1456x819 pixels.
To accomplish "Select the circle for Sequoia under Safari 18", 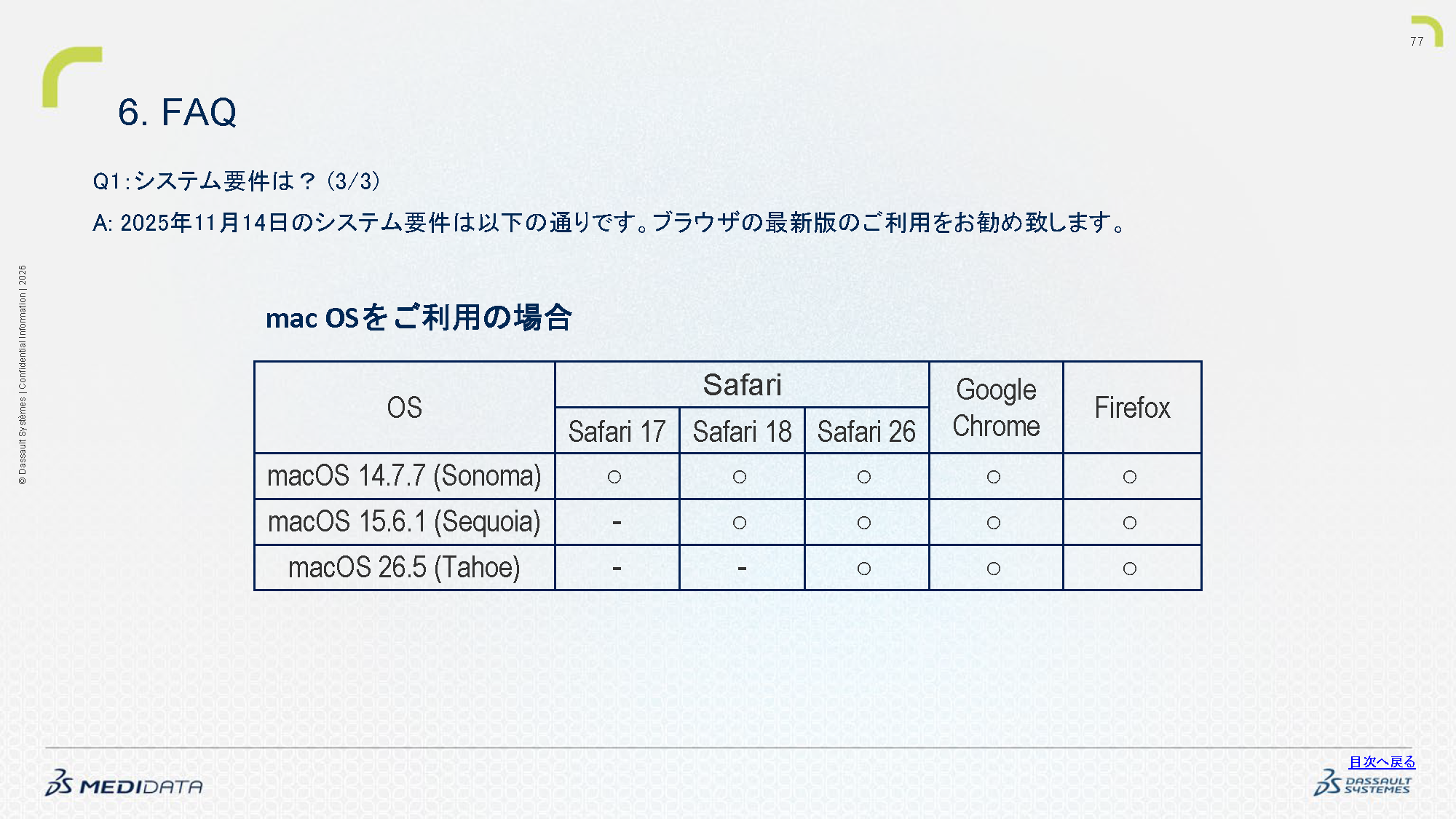I will pos(740,523).
